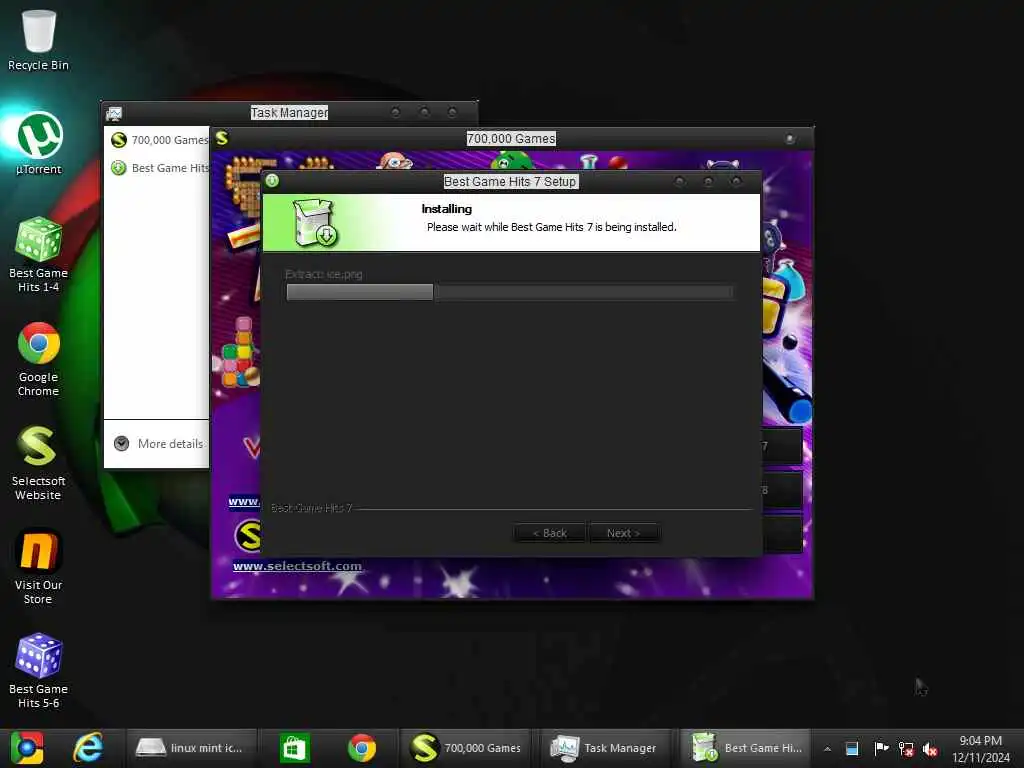Open the Recycle Bin desktop icon
This screenshot has height=768, width=1024.
point(38,40)
